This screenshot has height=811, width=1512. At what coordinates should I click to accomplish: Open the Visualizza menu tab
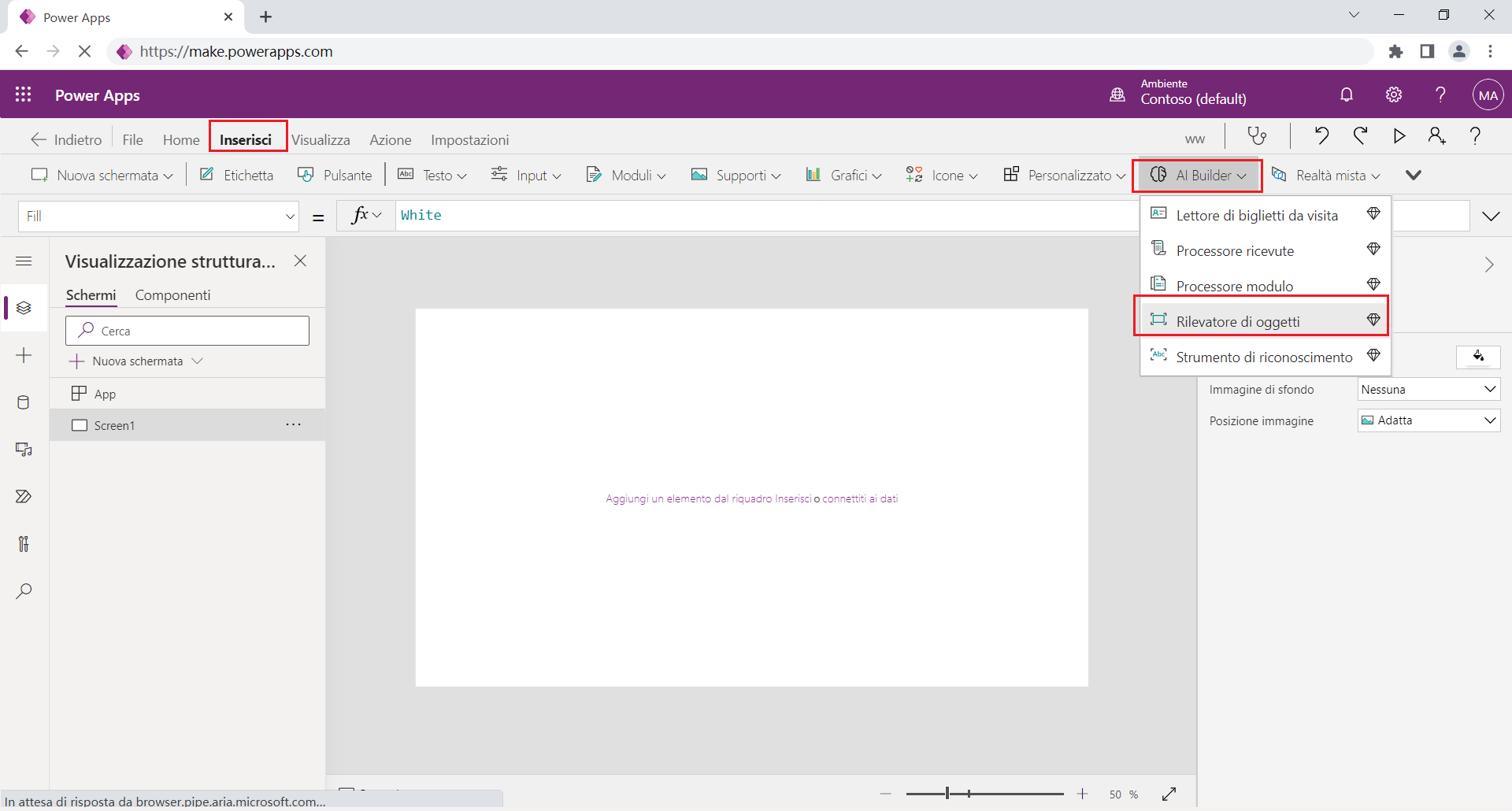[x=321, y=139]
